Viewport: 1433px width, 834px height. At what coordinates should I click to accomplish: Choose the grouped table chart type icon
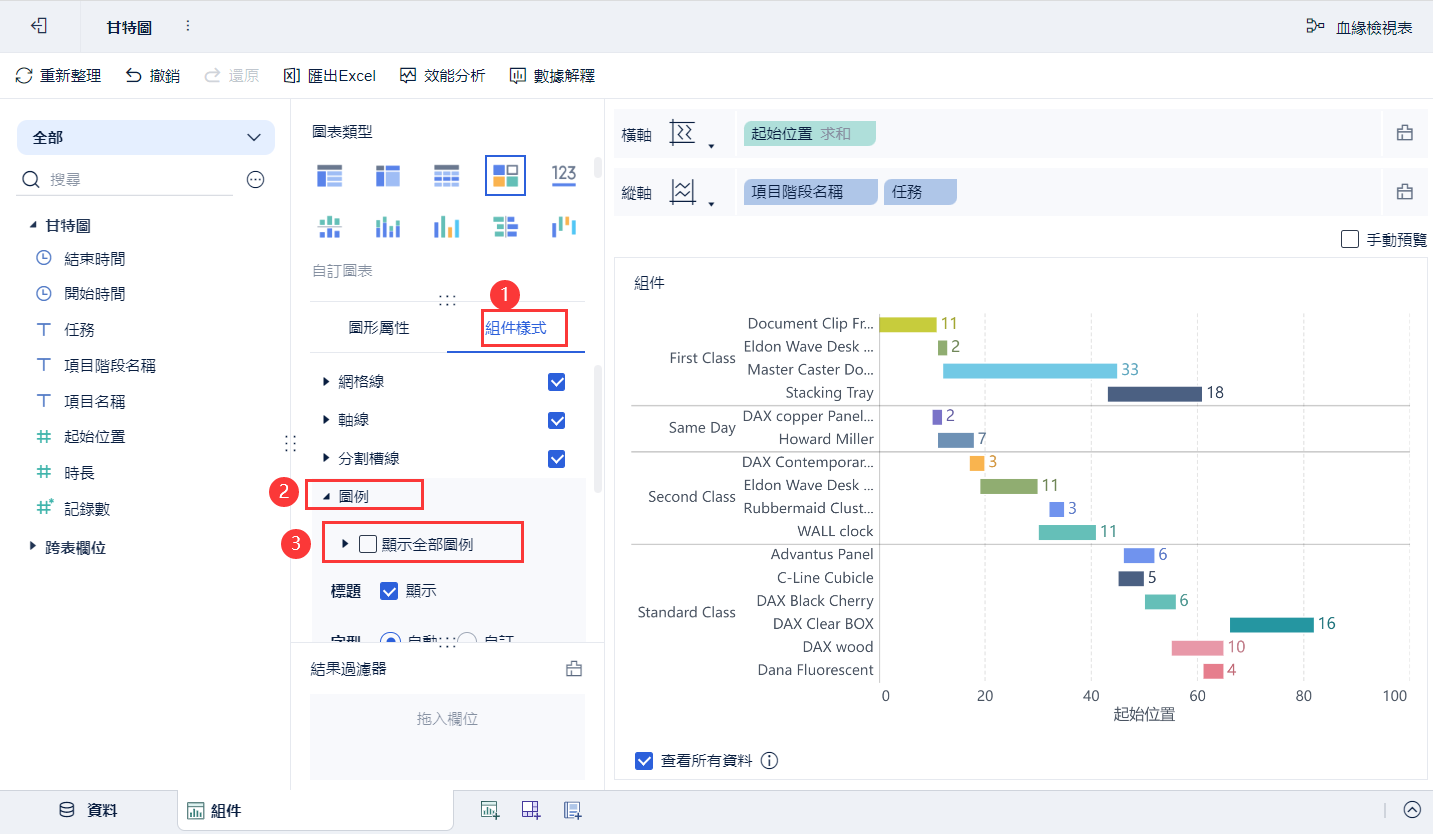pyautogui.click(x=329, y=175)
